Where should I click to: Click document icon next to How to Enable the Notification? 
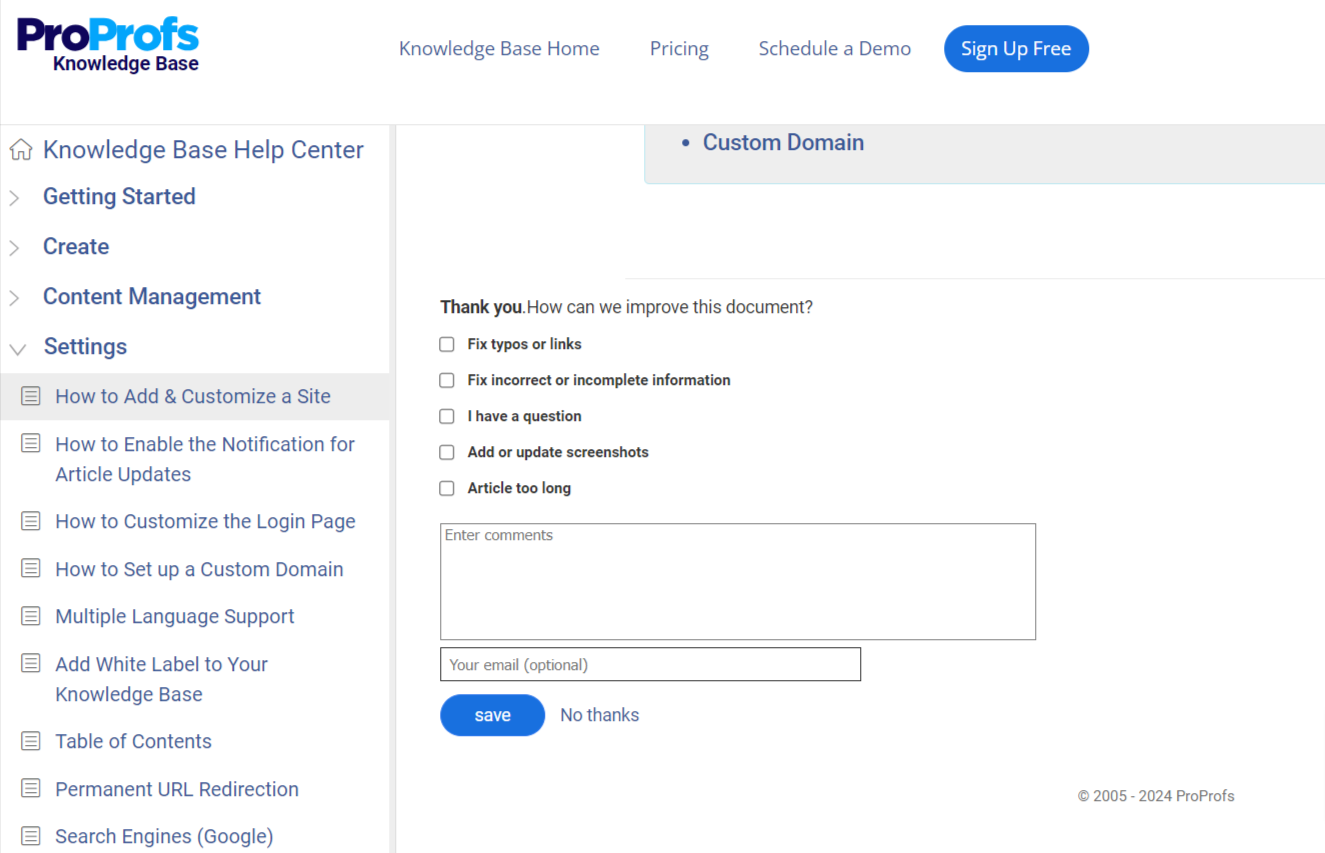31,443
